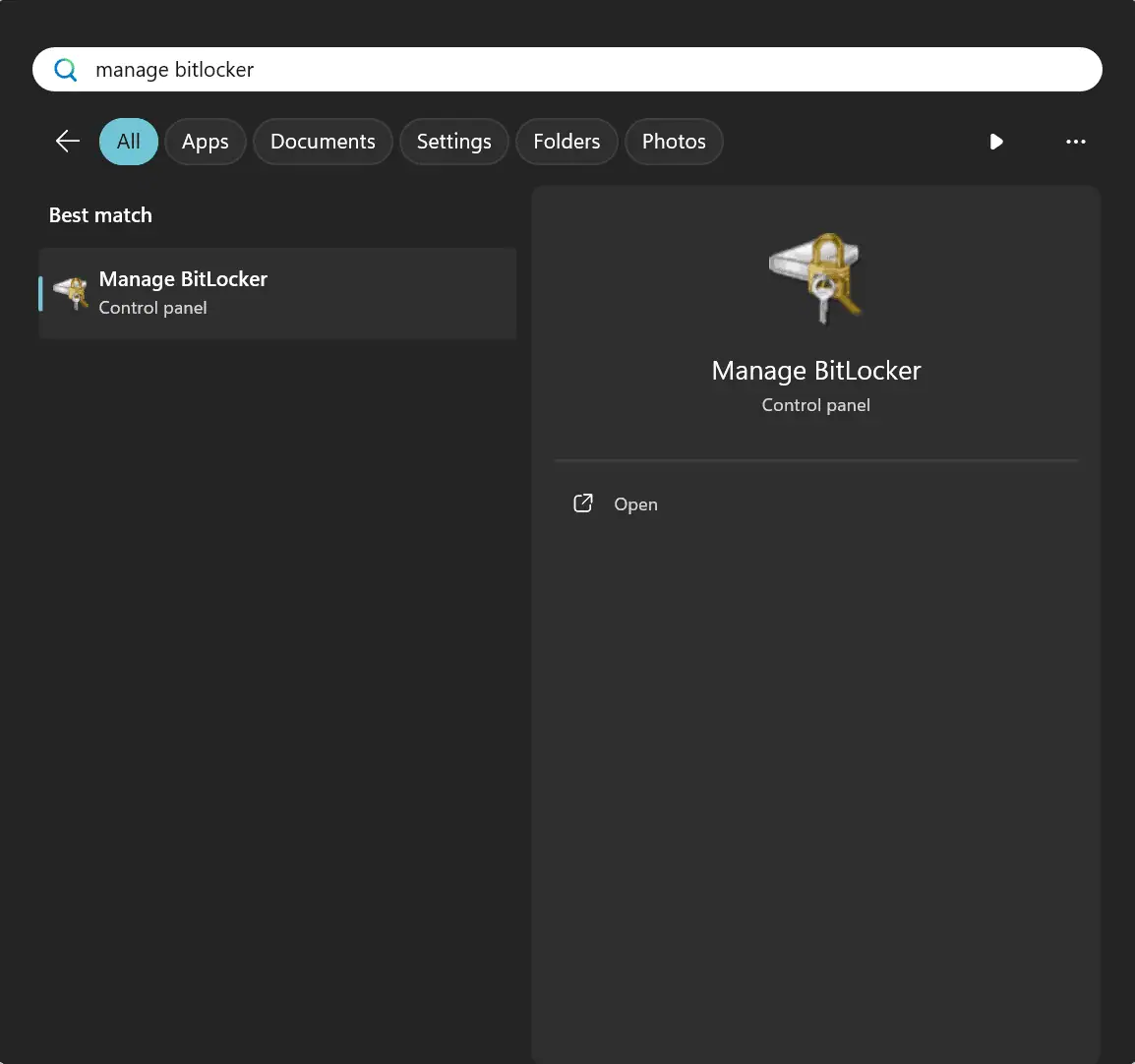
Task: Open the three-dot options menu
Action: coord(1075,142)
